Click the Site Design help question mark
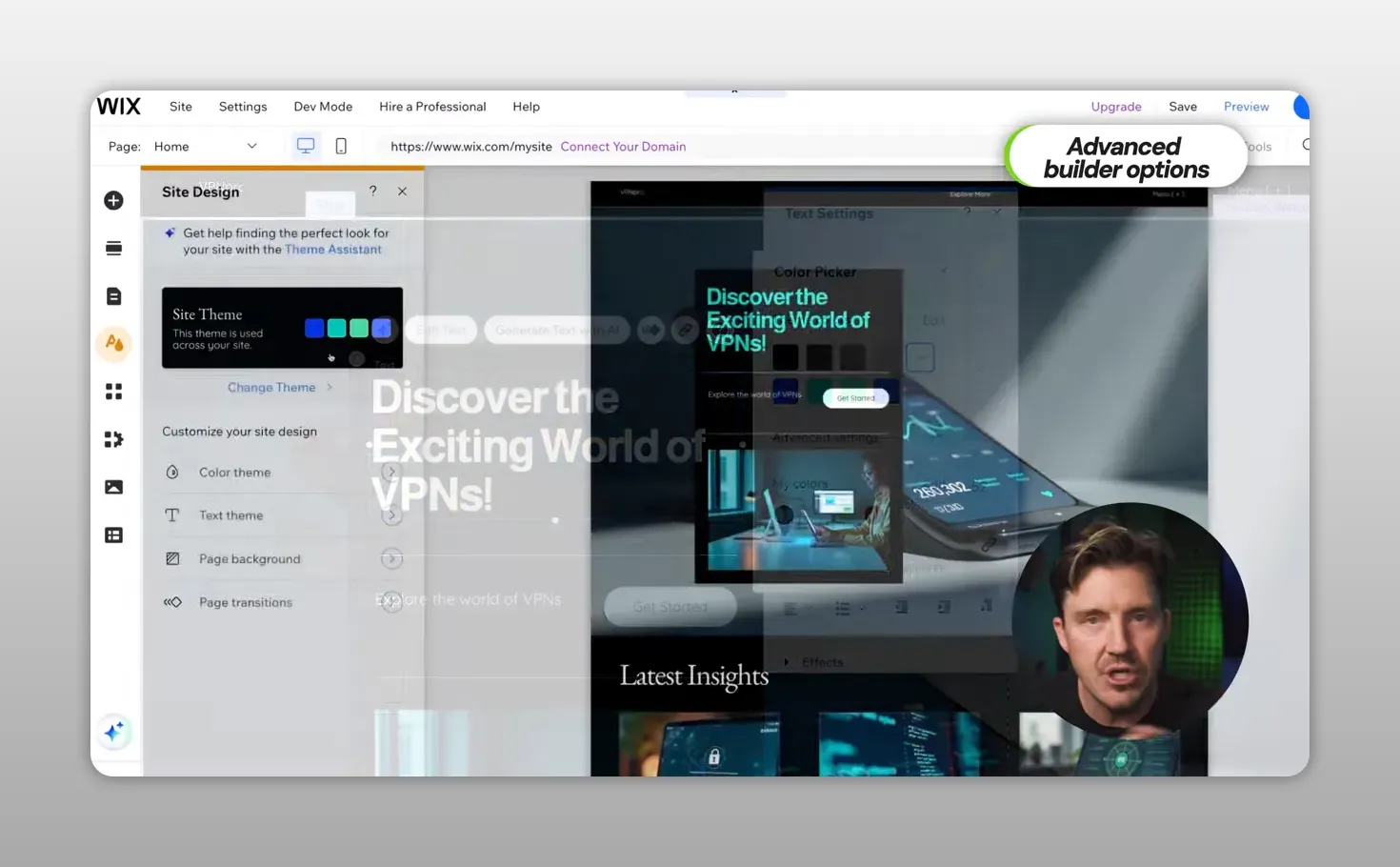This screenshot has width=1400, height=867. click(373, 191)
